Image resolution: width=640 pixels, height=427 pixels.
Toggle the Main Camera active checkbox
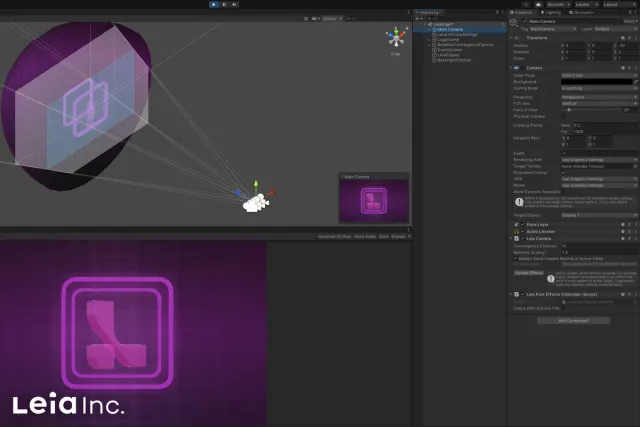coord(524,21)
